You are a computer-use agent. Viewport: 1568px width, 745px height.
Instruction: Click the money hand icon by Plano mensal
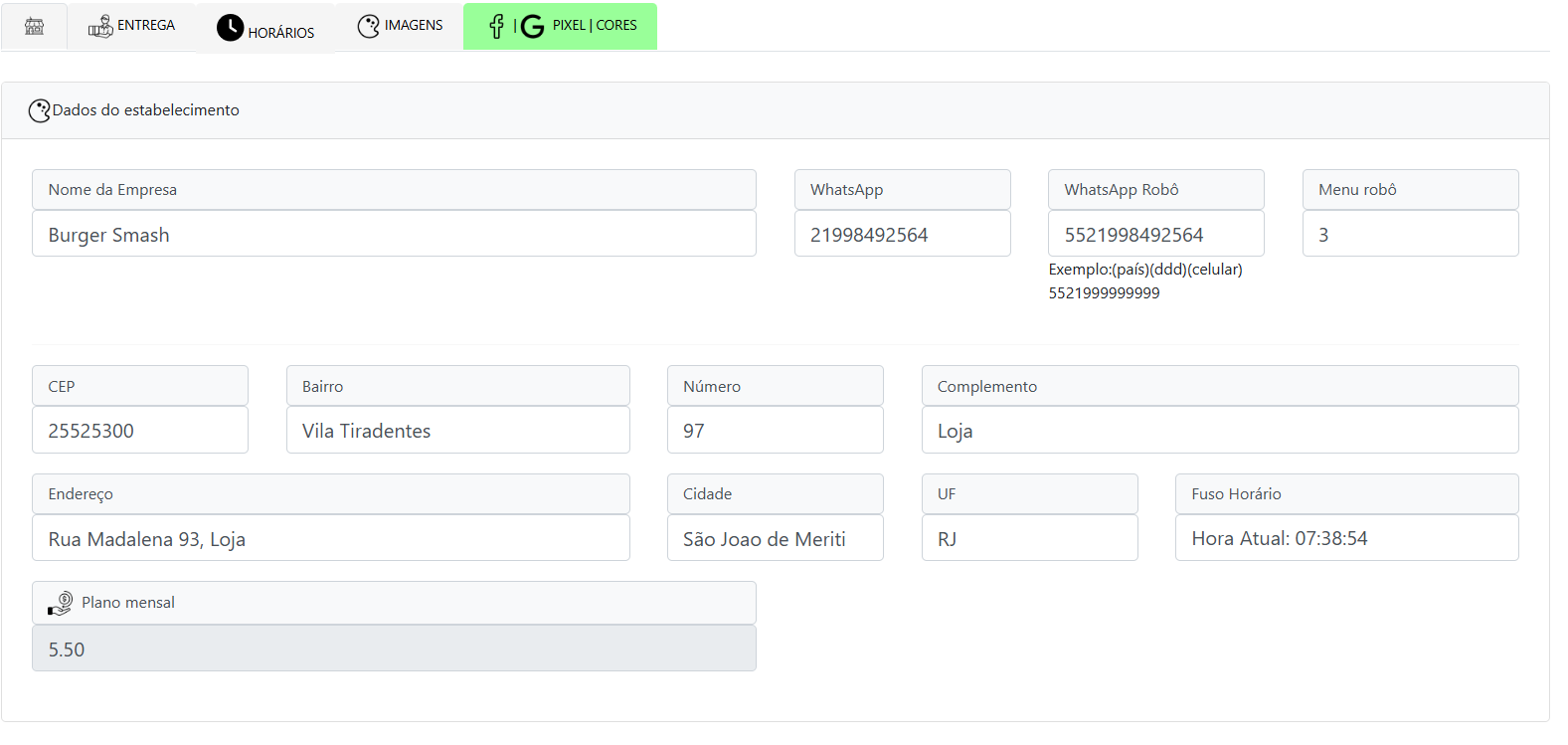61,603
